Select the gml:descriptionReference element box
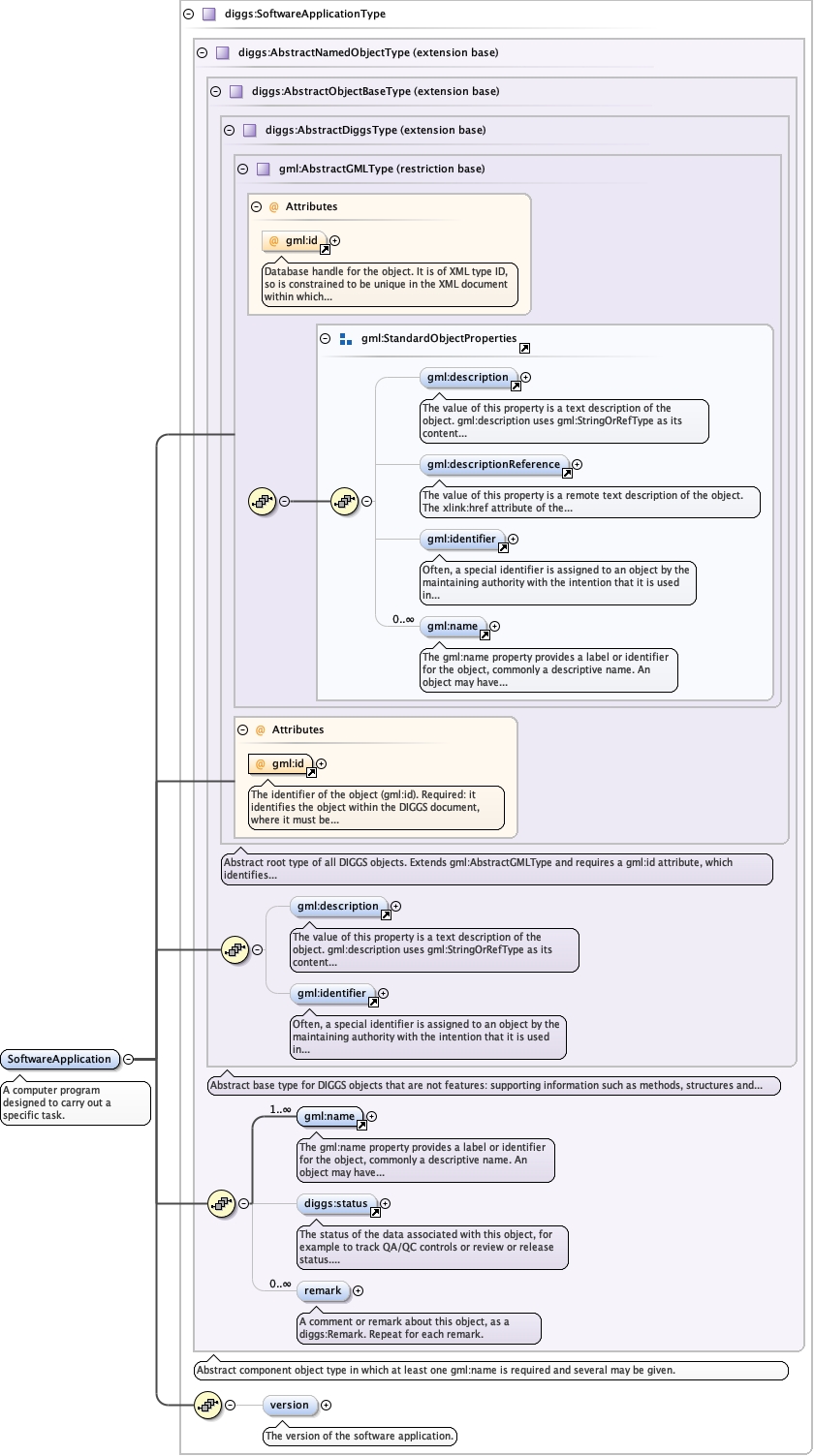Image resolution: width=814 pixels, height=1456 pixels. pyautogui.click(x=494, y=464)
